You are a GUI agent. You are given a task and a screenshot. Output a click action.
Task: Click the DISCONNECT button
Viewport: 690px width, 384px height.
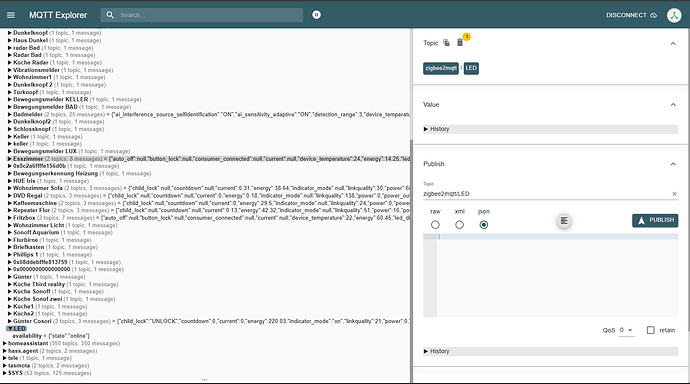point(631,15)
